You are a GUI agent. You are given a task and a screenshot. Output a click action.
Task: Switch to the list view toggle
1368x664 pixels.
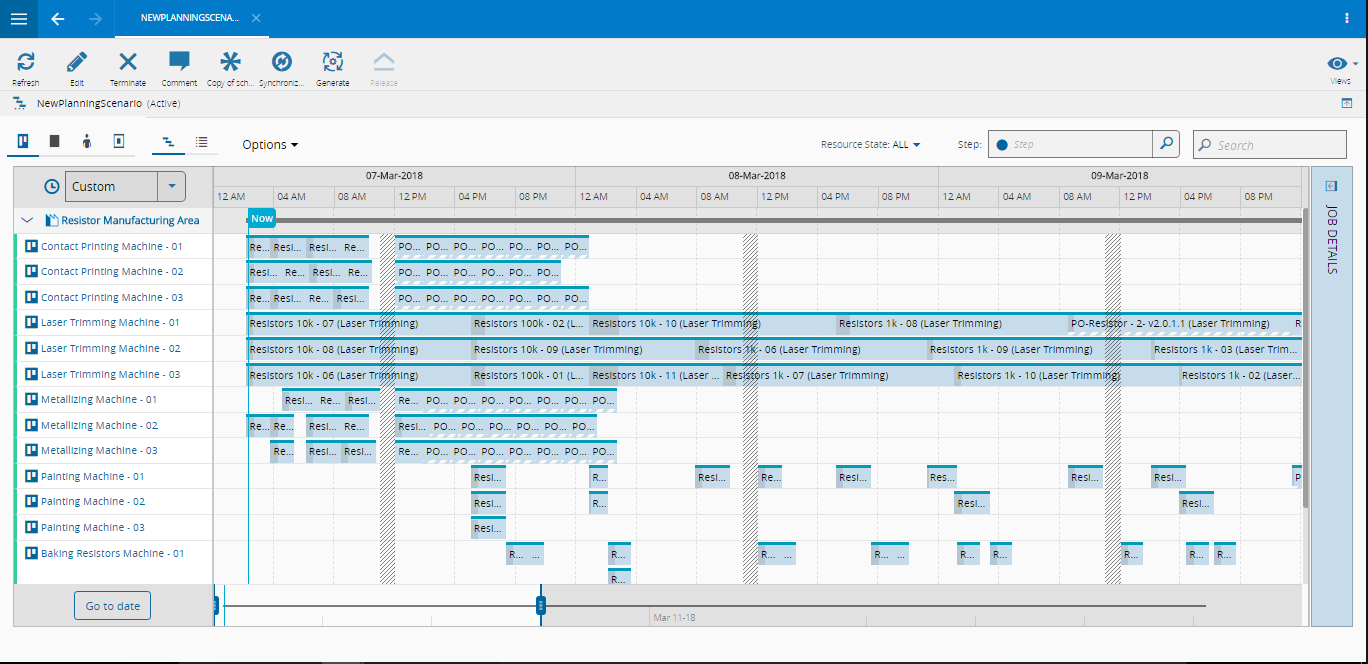tap(201, 142)
